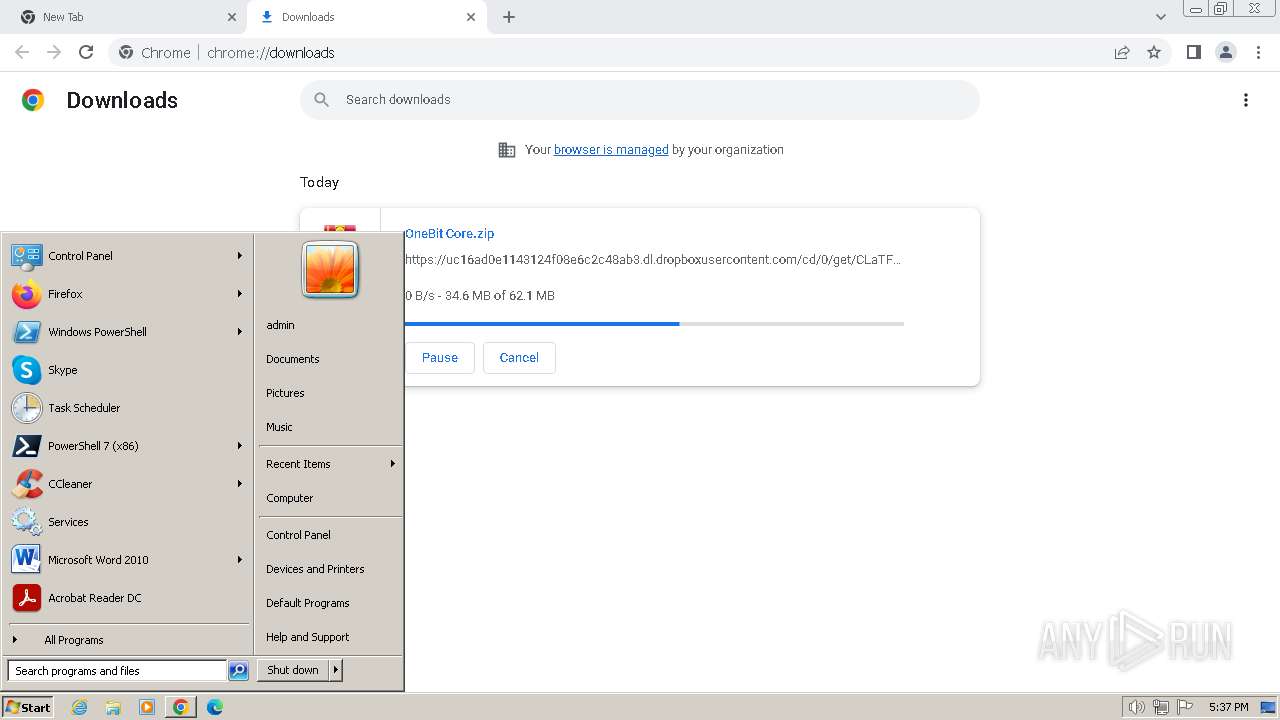This screenshot has width=1280, height=720.
Task: Select the Downloads tab
Action: [366, 17]
